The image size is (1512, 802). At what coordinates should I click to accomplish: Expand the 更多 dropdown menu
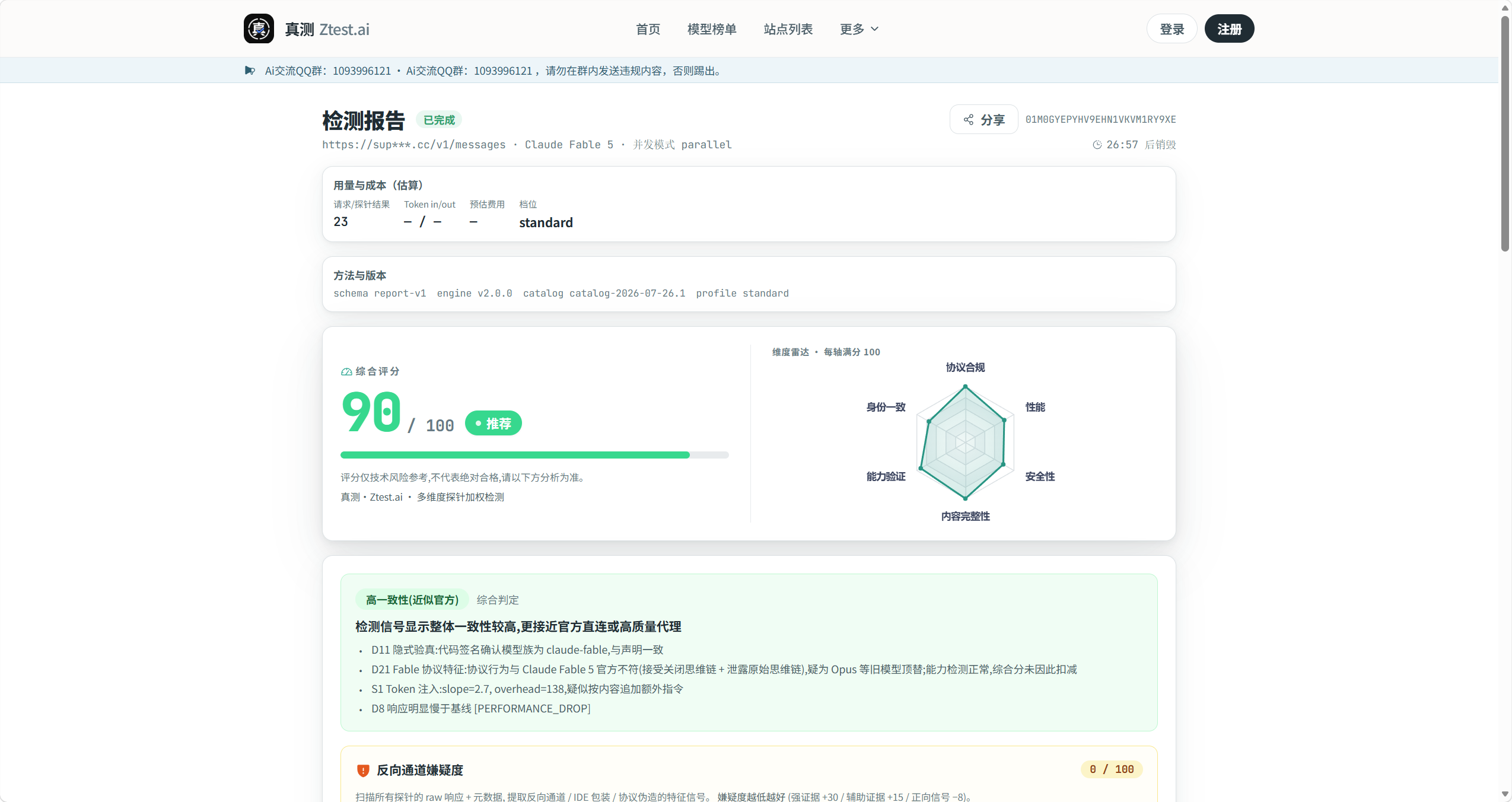[859, 29]
